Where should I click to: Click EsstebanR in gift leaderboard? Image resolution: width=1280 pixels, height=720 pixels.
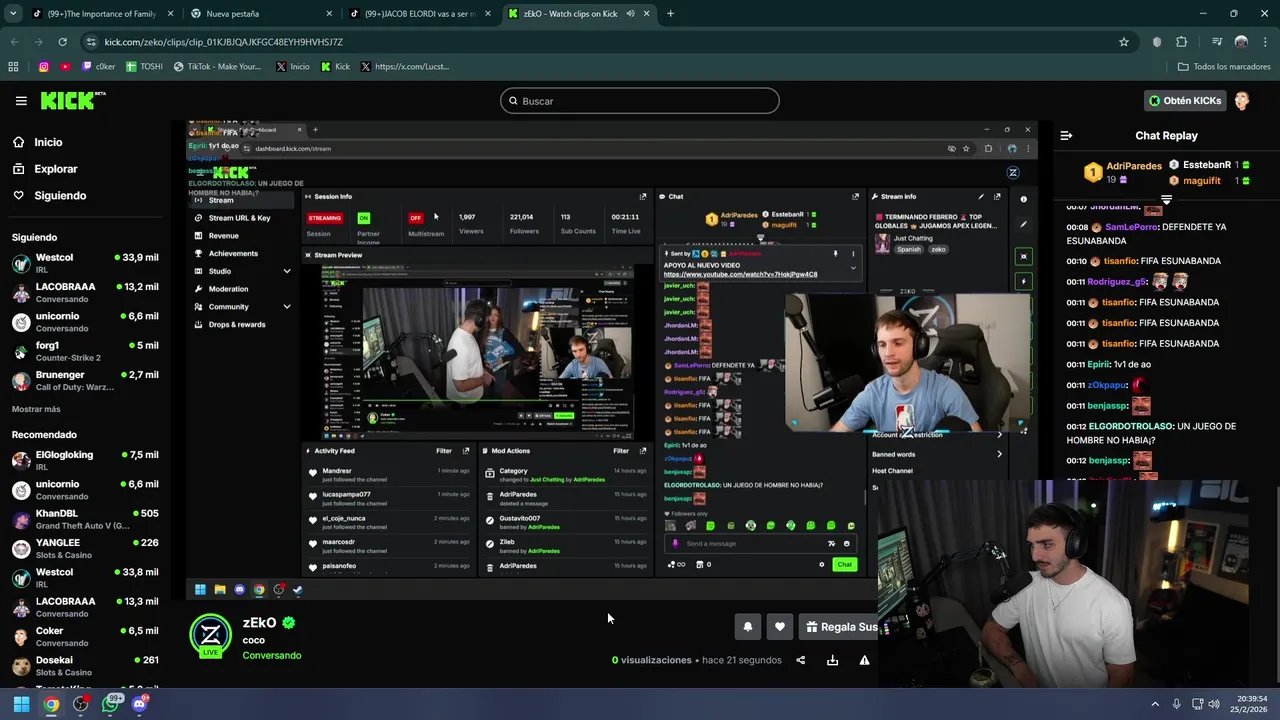(x=1207, y=165)
